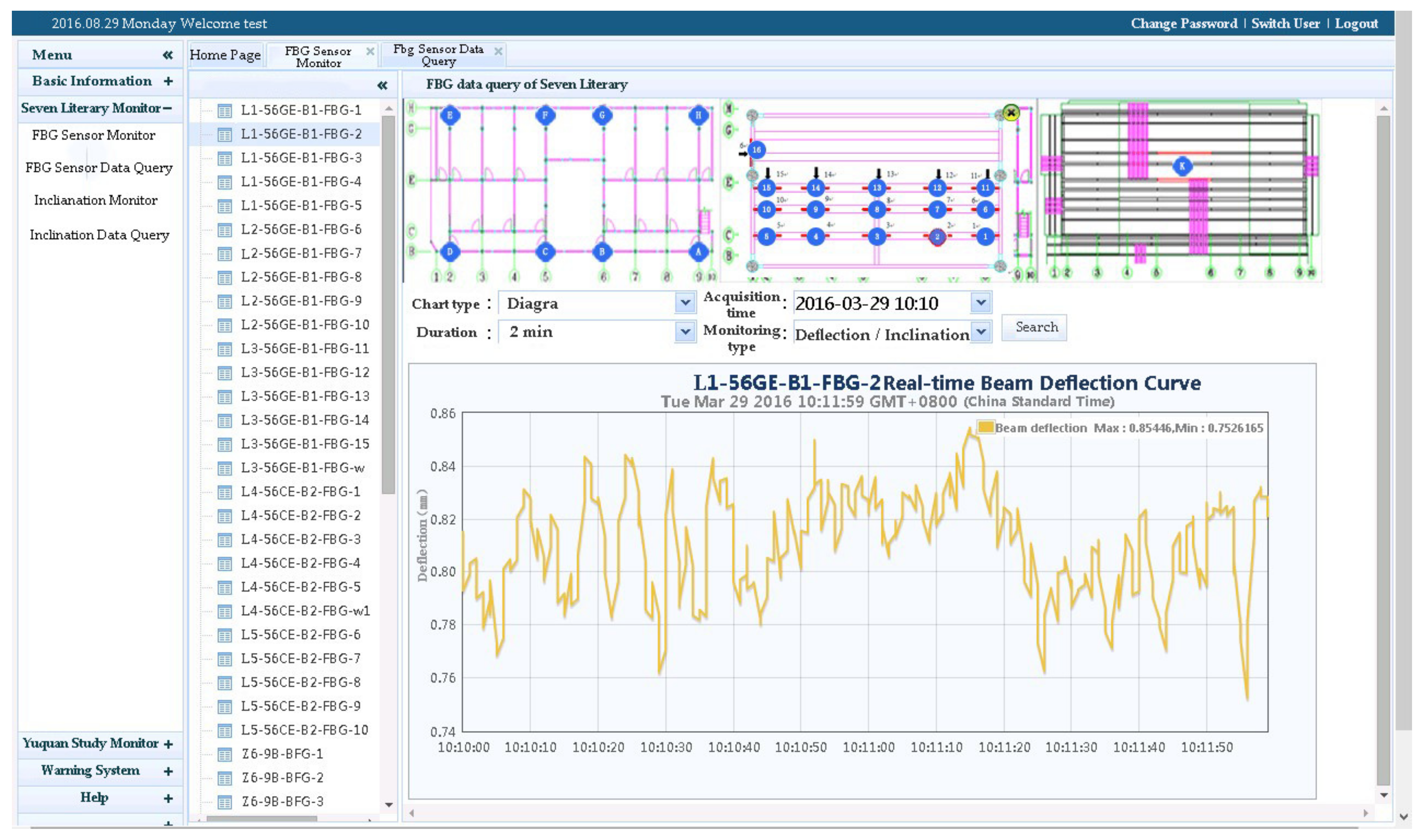
Task: Collapse the Seven Literary Monitor section
Action: click(x=167, y=108)
